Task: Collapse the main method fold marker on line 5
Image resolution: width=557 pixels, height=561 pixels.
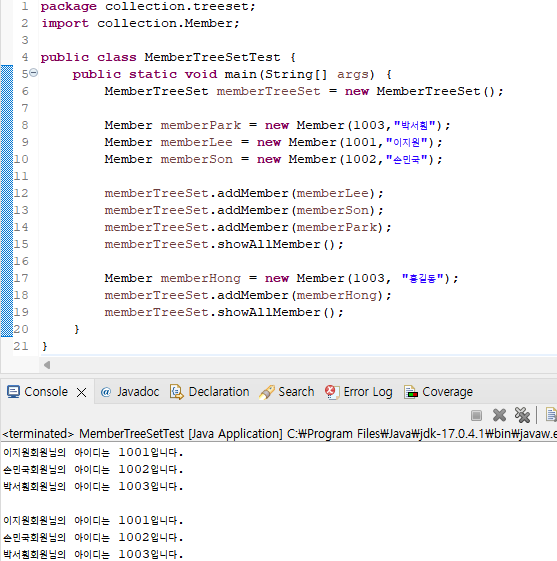Action: coord(33,73)
